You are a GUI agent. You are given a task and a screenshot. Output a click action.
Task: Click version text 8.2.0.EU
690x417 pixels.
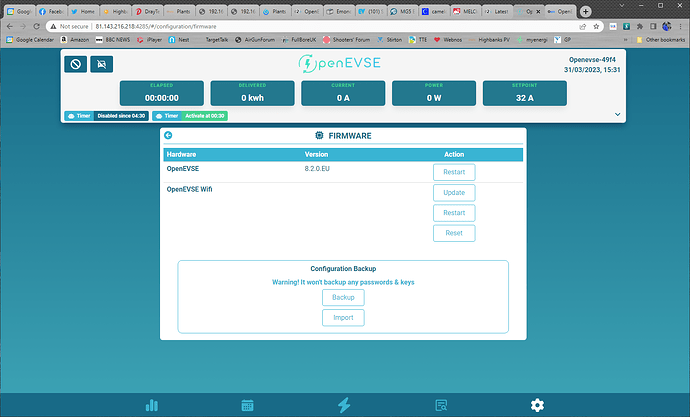[317, 168]
